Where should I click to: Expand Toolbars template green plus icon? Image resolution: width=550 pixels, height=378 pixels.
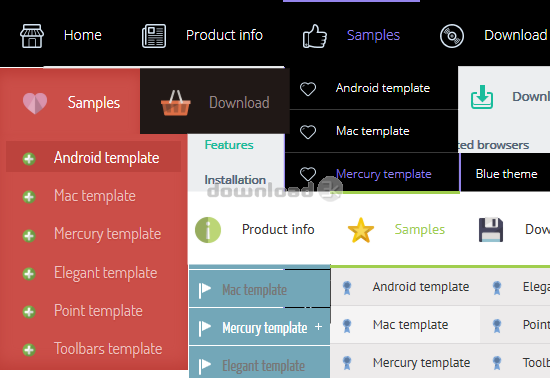point(29,350)
